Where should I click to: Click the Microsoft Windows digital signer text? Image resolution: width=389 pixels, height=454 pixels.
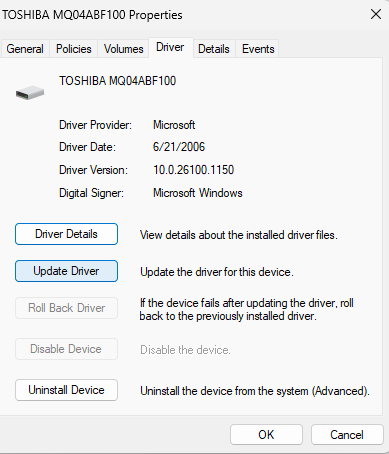(198, 193)
